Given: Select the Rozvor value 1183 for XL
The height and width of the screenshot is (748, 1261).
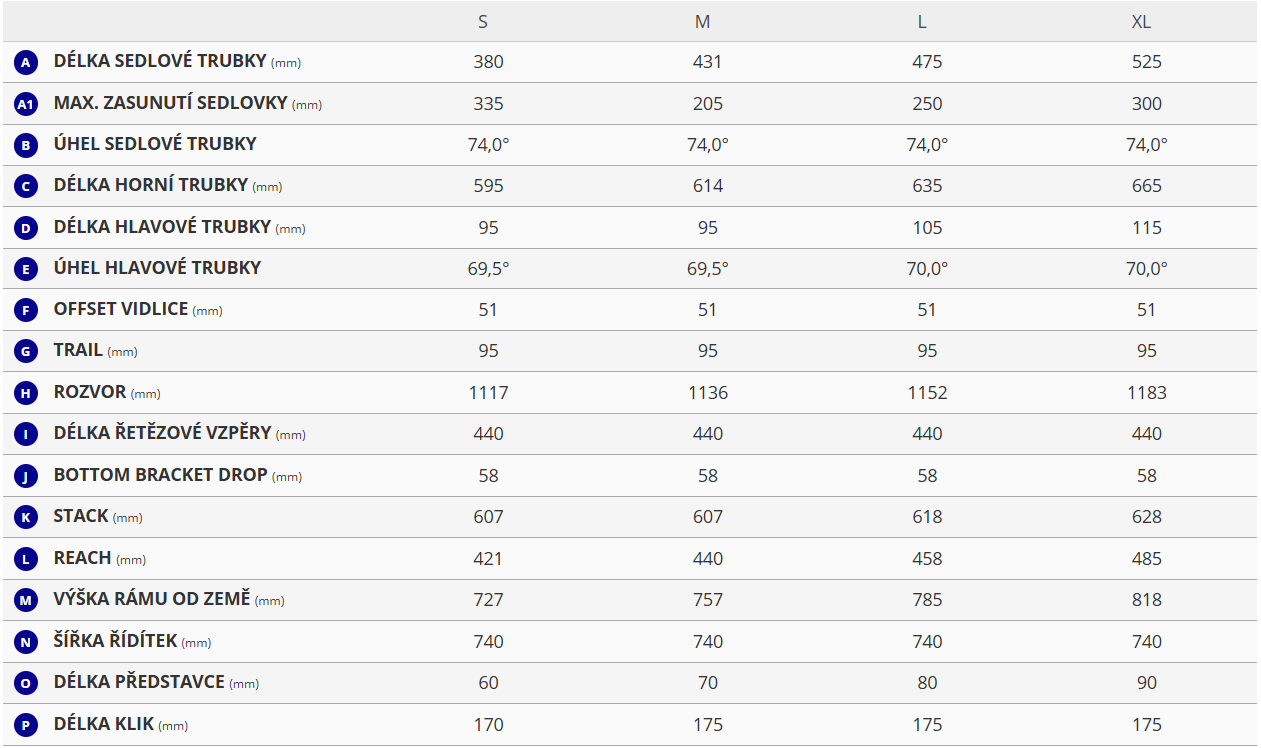Looking at the screenshot, I should tap(1146, 393).
